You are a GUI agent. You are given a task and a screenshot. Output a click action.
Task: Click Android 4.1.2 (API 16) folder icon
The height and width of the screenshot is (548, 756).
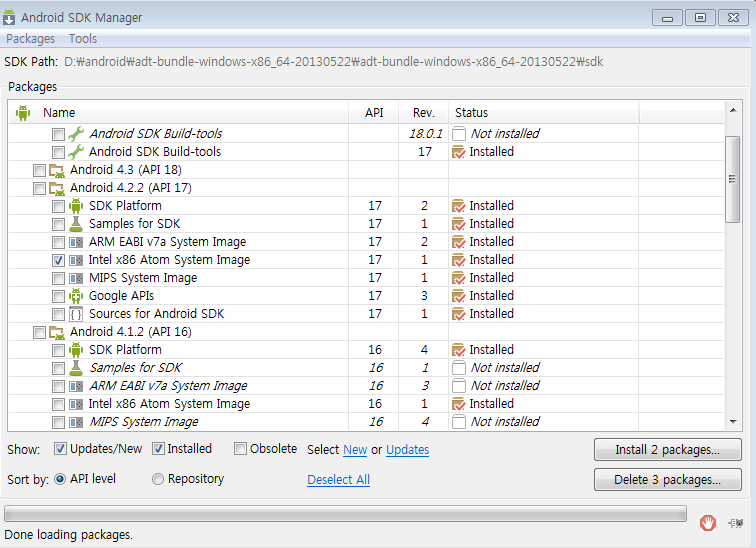(x=57, y=332)
